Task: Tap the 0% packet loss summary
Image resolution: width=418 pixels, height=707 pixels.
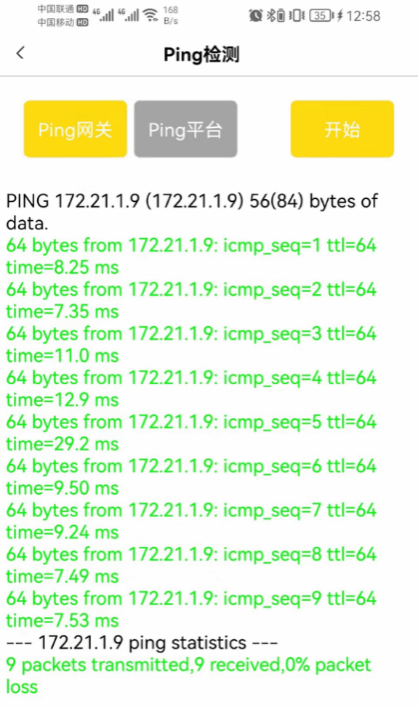Action: 188,675
